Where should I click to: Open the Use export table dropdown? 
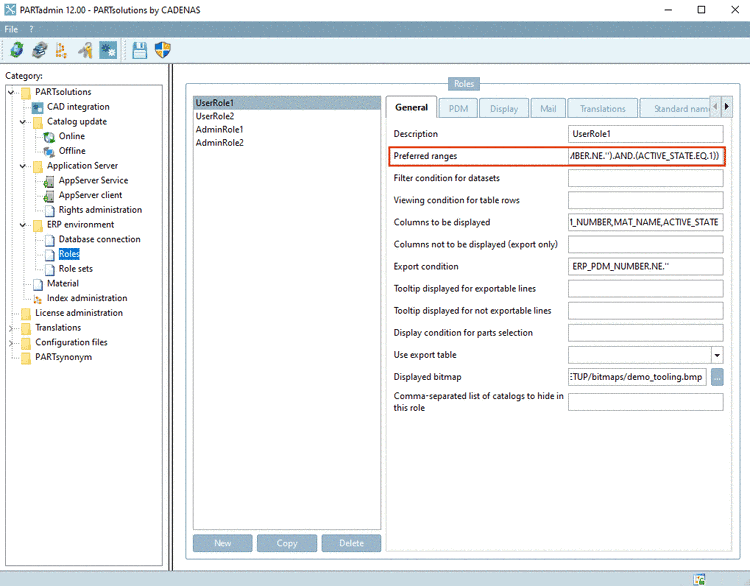(x=717, y=355)
